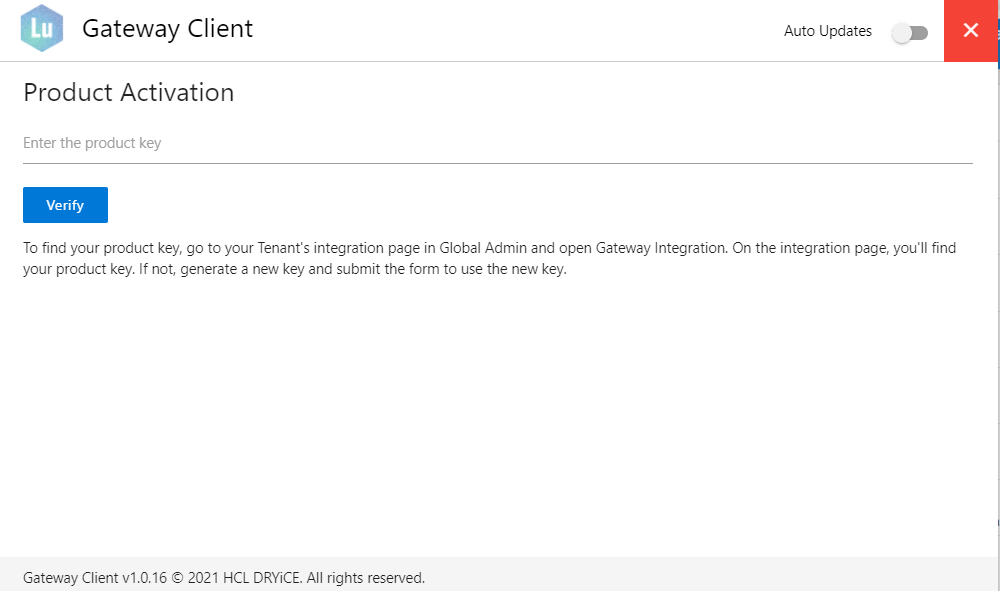Click the Auto Updates slider control
The width and height of the screenshot is (1000, 591).
tap(909, 32)
